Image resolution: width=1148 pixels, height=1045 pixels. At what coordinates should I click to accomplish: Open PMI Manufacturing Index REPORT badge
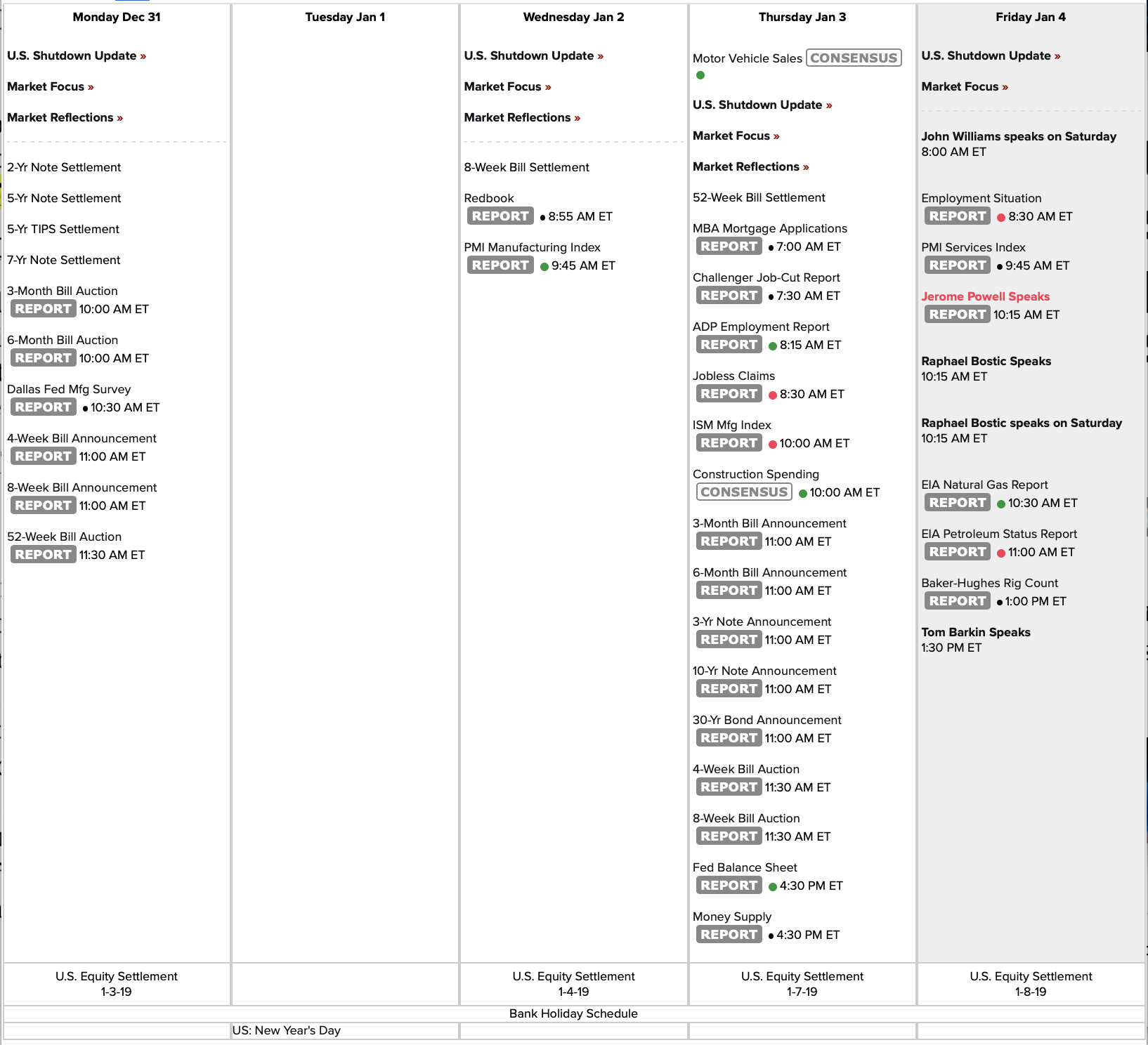[x=500, y=265]
